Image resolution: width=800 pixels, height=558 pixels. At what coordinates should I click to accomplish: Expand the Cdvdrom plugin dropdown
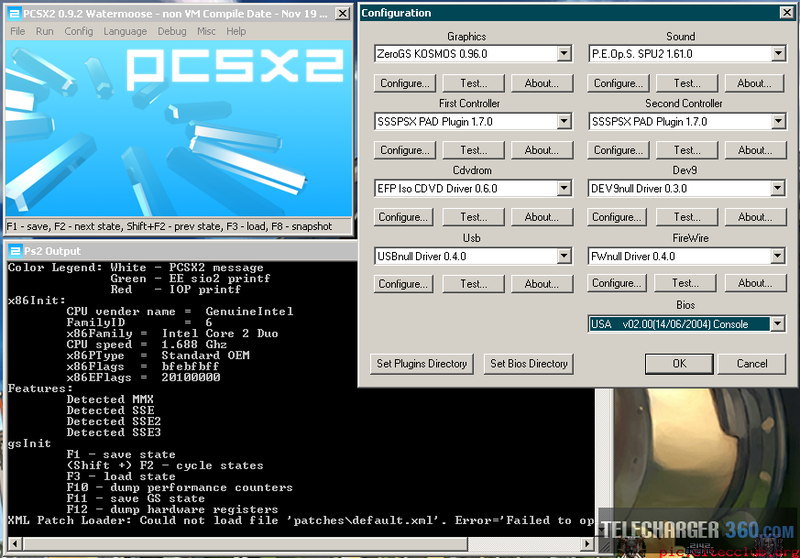coord(564,188)
